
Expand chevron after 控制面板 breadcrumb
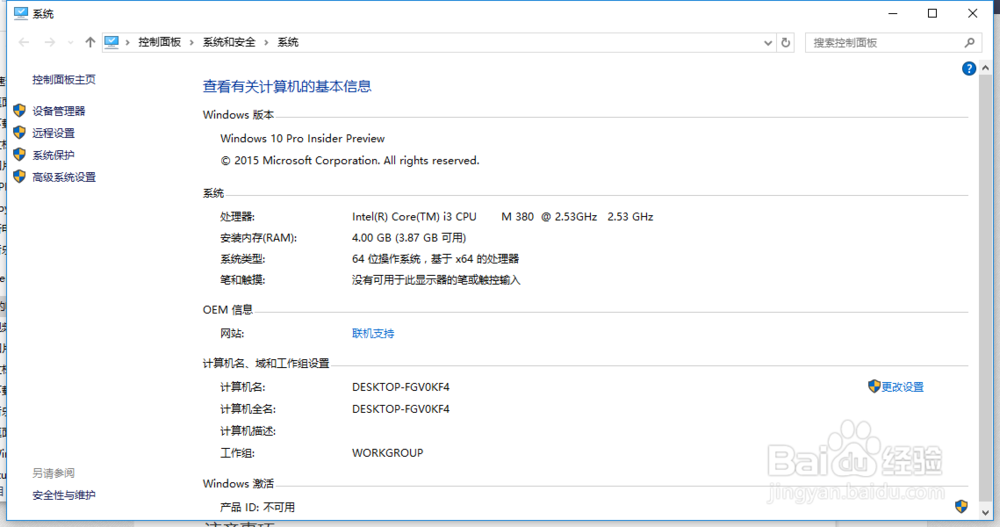[191, 42]
